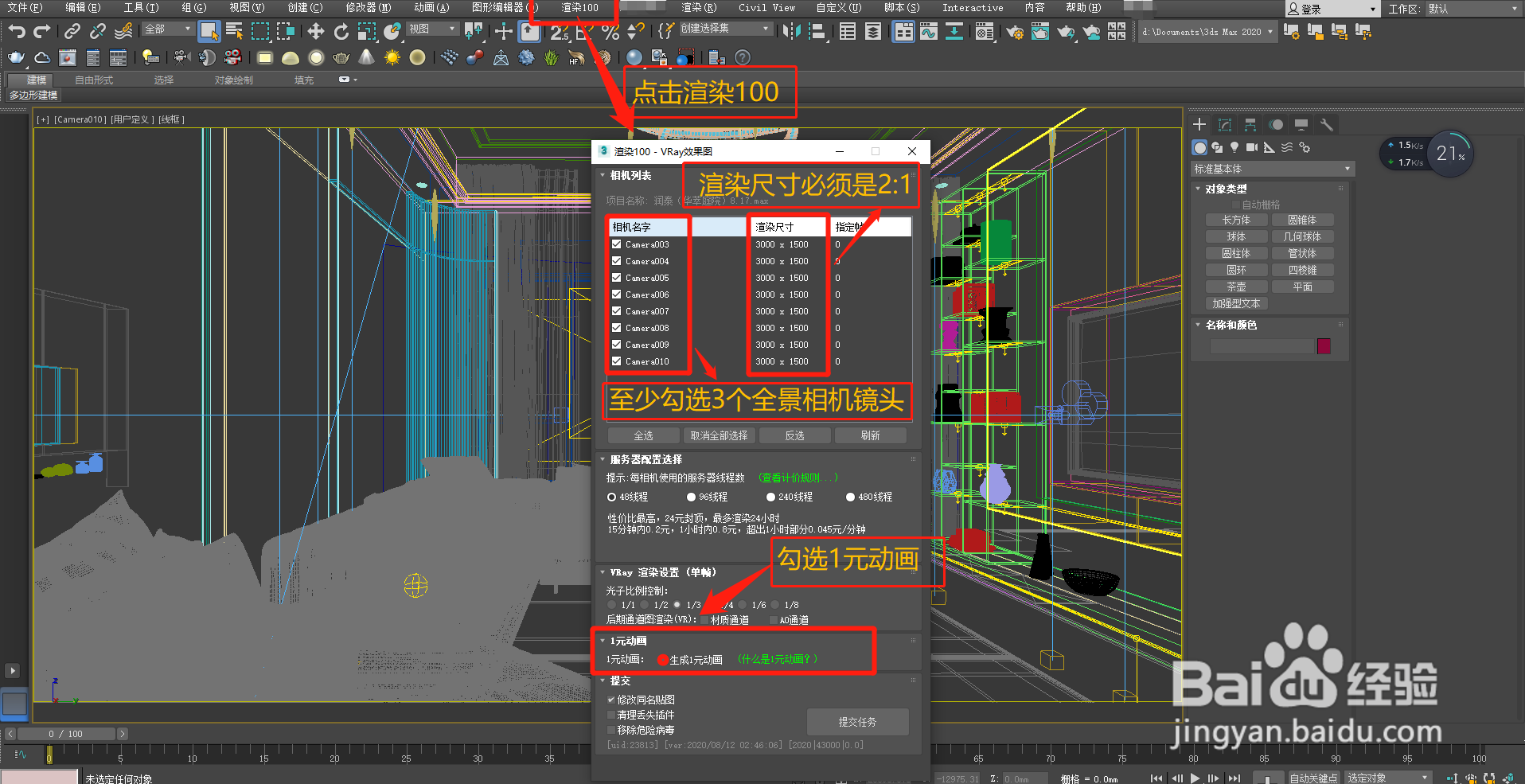Activate the Select and Move tool
Viewport: 1525px width, 784px height.
pyautogui.click(x=316, y=32)
